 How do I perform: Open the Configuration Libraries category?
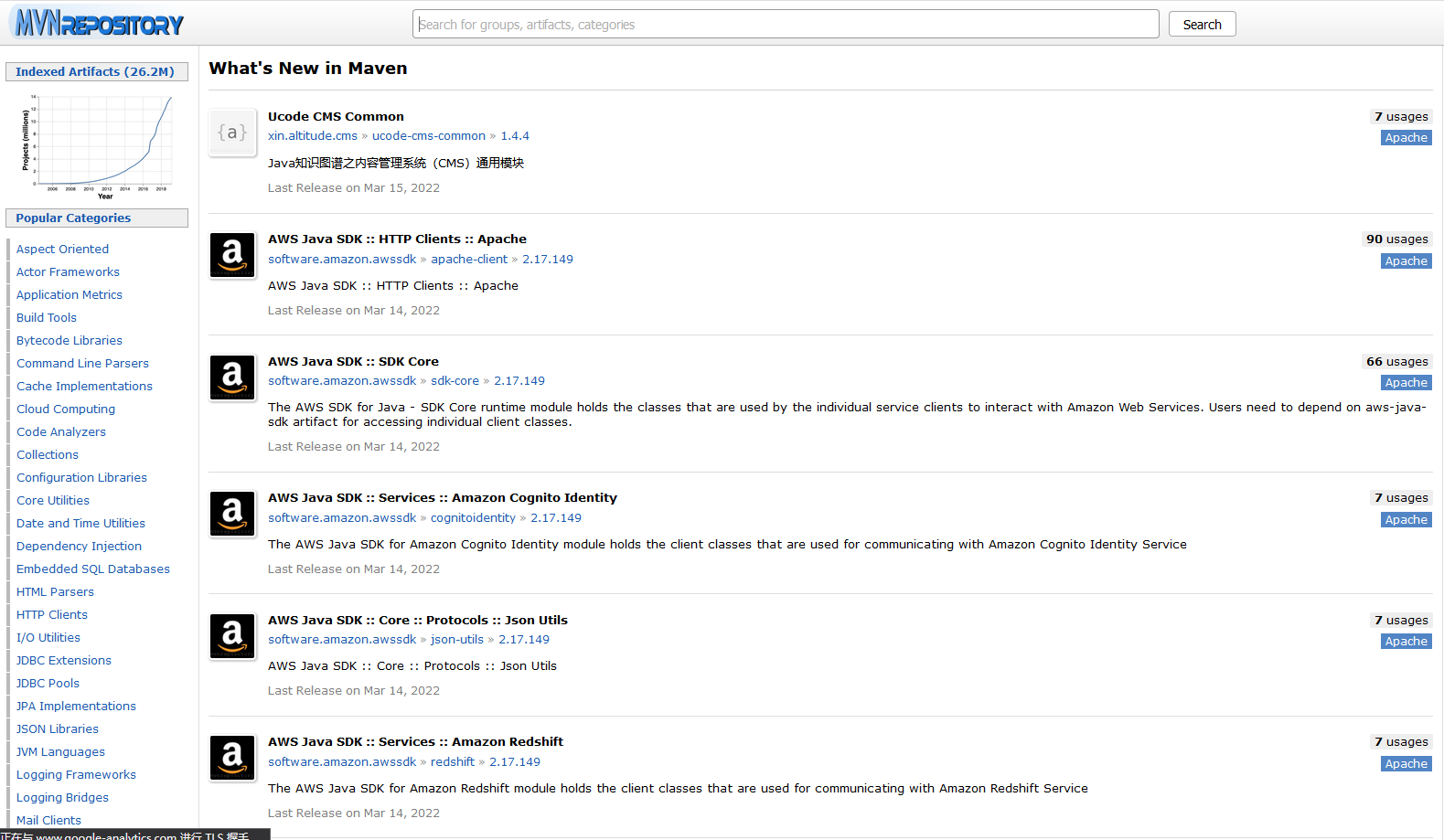[81, 477]
